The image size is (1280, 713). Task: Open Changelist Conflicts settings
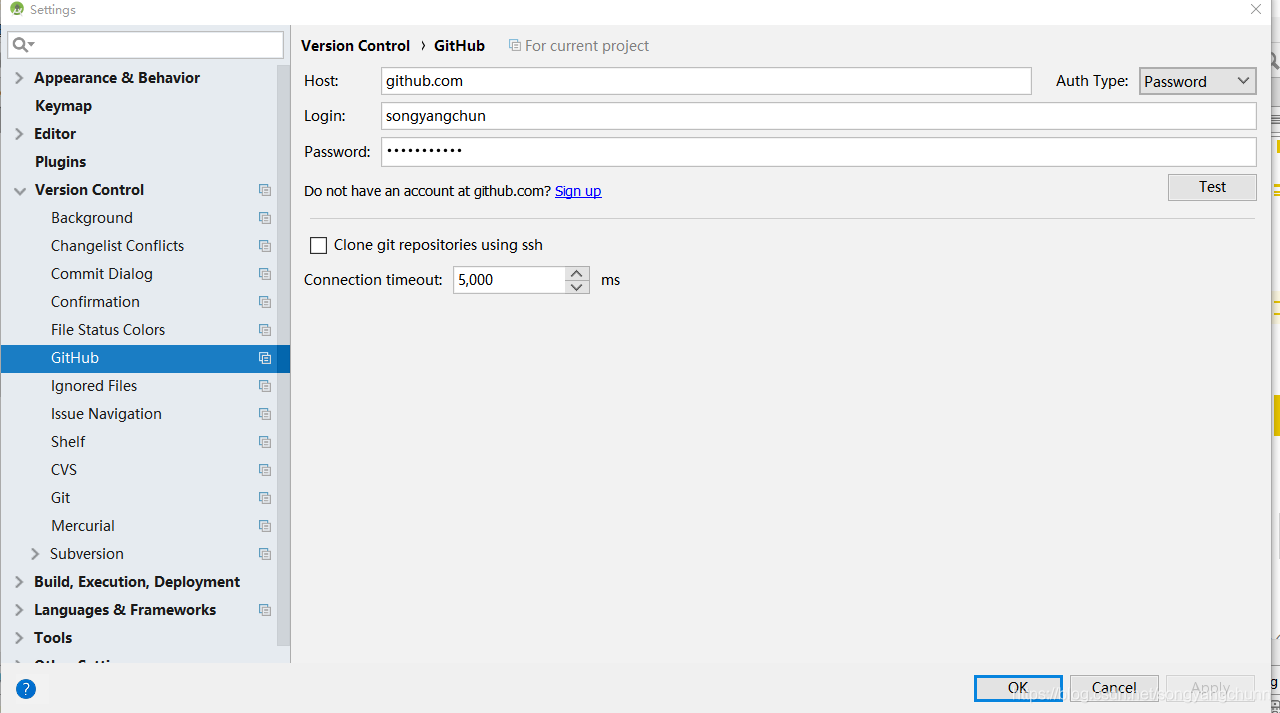coord(117,246)
